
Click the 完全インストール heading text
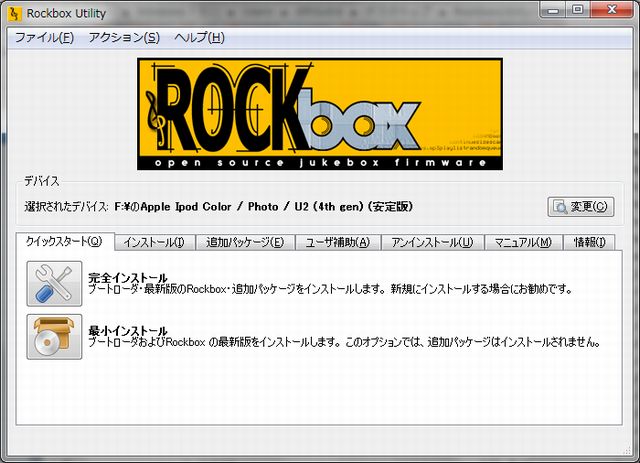(128, 278)
